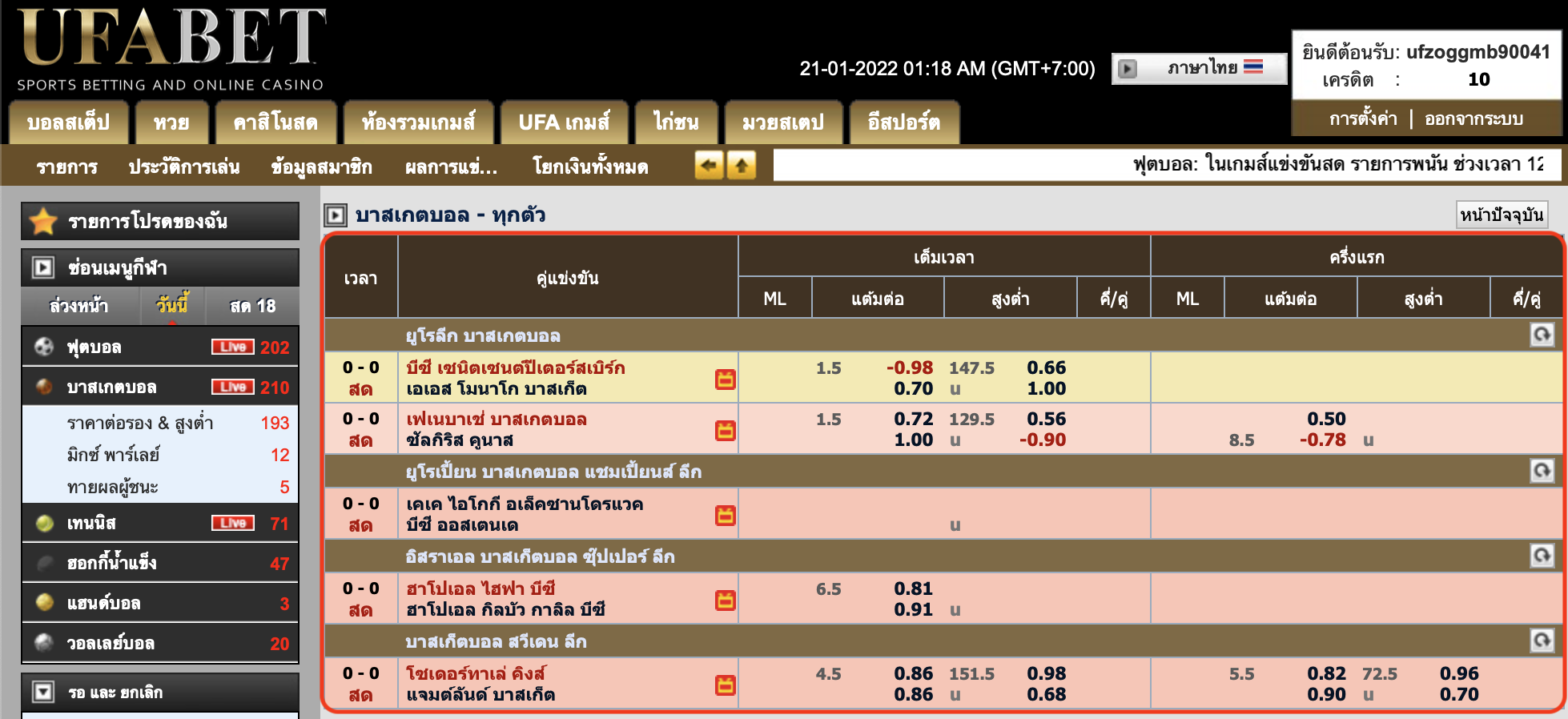Open the ไก่ชน tab
This screenshot has width=1568, height=719.
676,123
